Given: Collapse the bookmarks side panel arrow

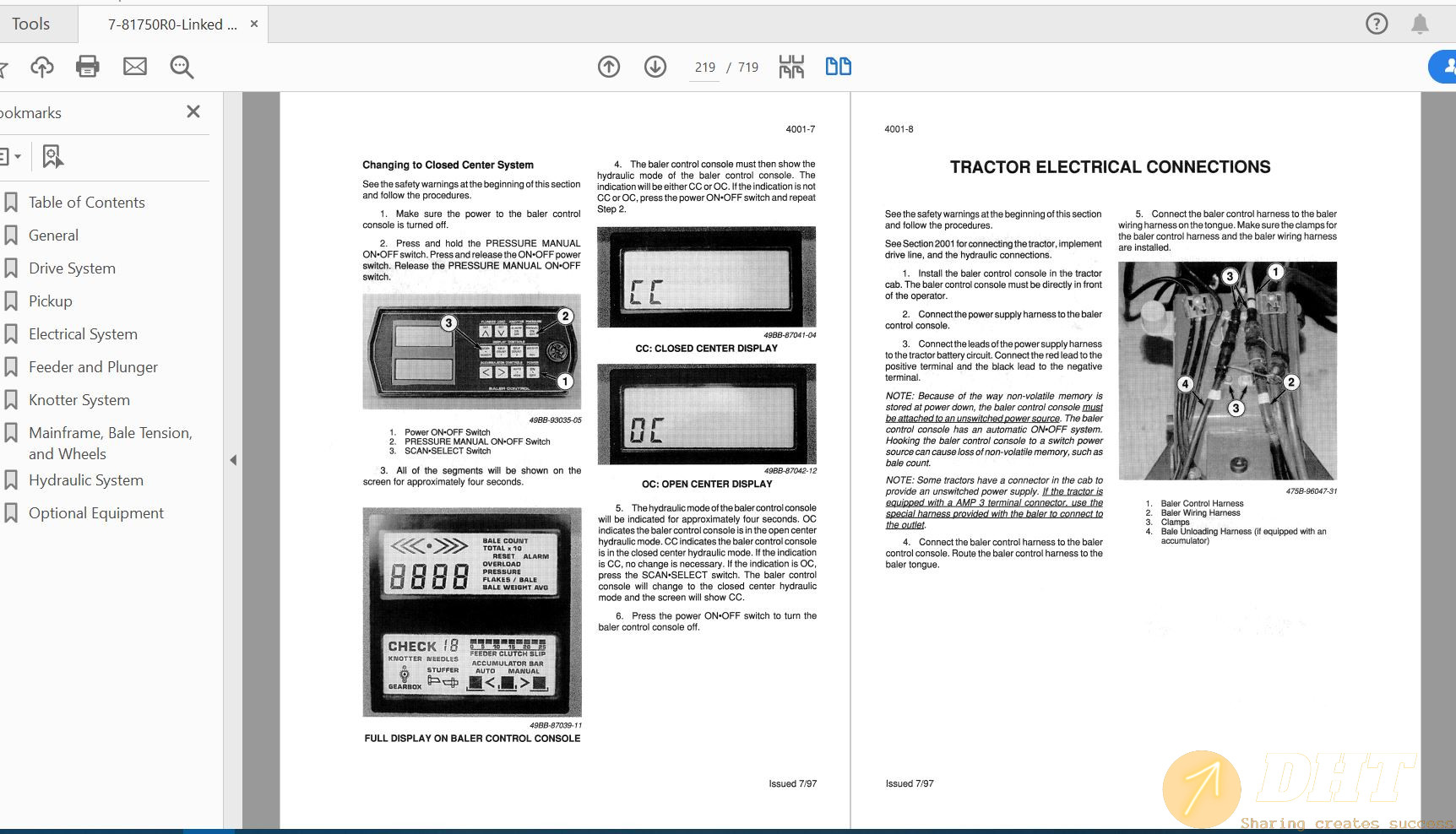Looking at the screenshot, I should click(x=233, y=460).
